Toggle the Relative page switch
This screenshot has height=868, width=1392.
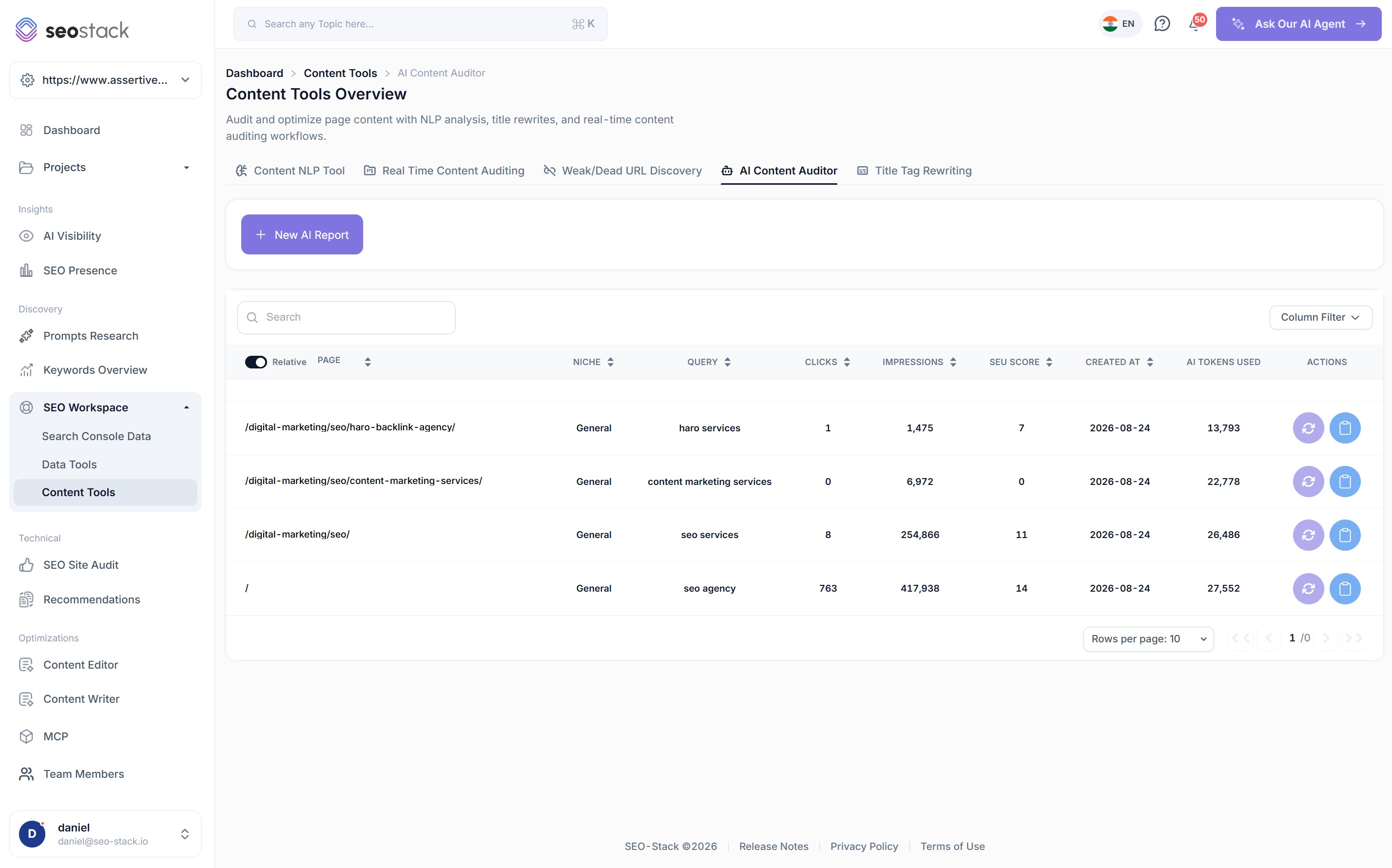click(256, 362)
